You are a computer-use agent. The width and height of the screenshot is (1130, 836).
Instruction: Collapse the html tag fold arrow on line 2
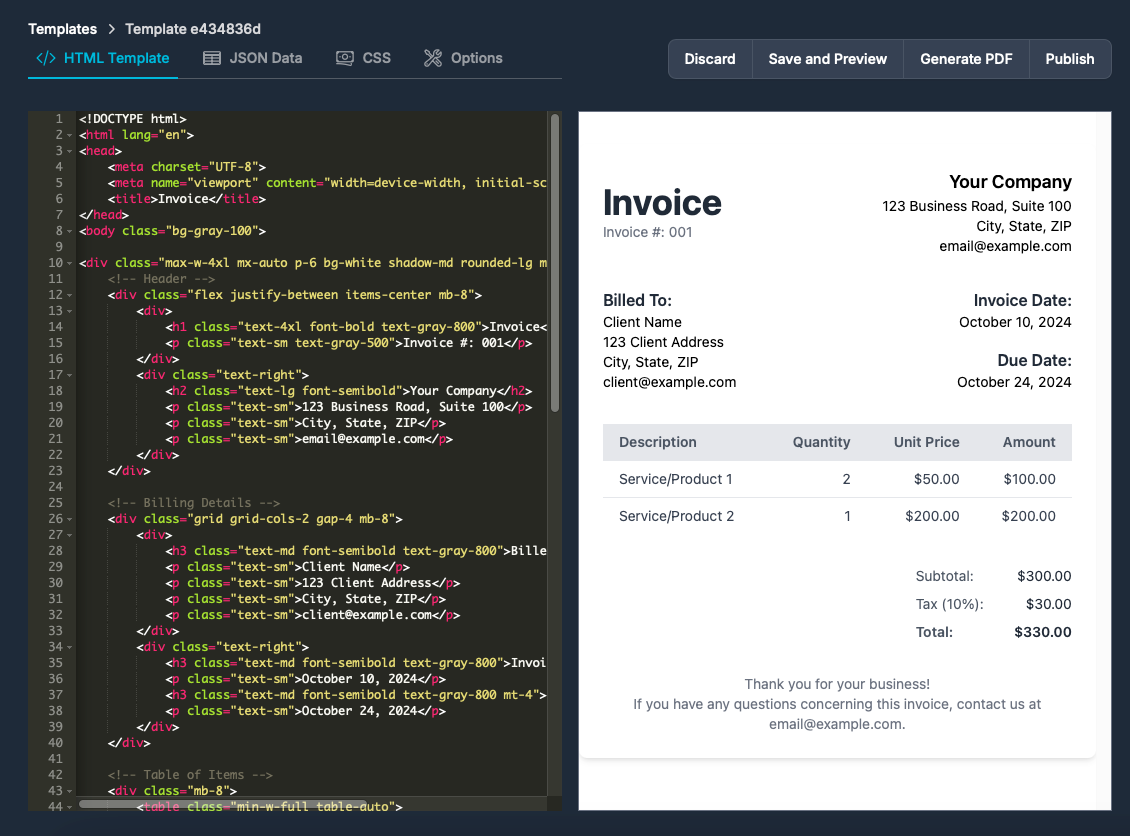(x=69, y=135)
